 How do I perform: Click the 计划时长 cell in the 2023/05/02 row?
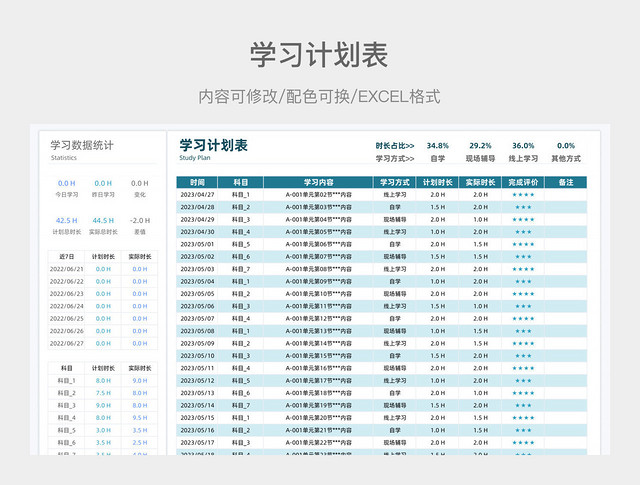tap(438, 257)
